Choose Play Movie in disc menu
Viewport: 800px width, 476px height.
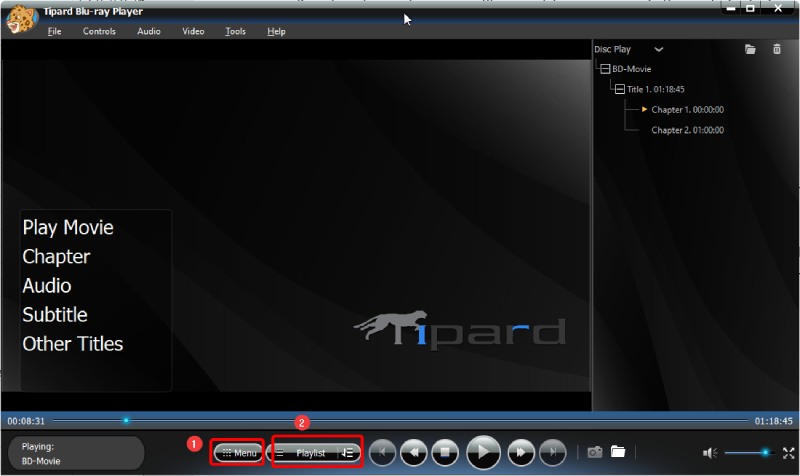pyautogui.click(x=68, y=228)
